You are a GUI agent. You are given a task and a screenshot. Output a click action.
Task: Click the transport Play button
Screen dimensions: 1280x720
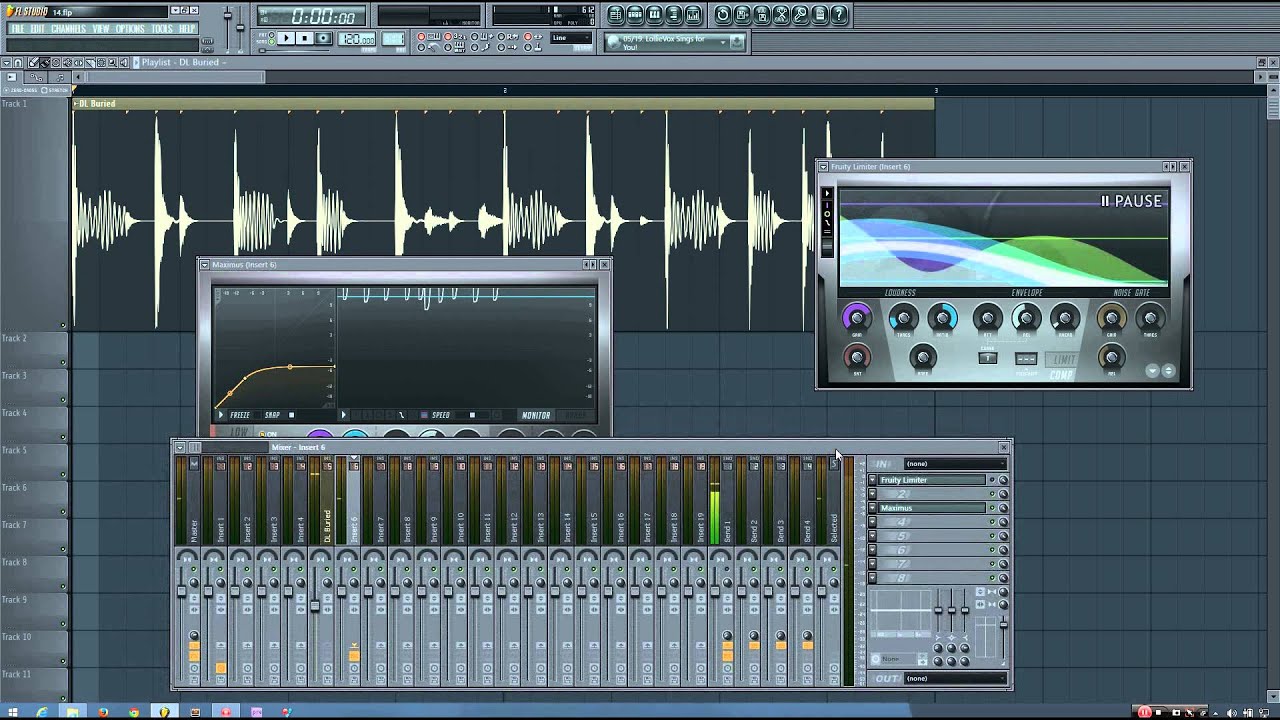pos(286,39)
